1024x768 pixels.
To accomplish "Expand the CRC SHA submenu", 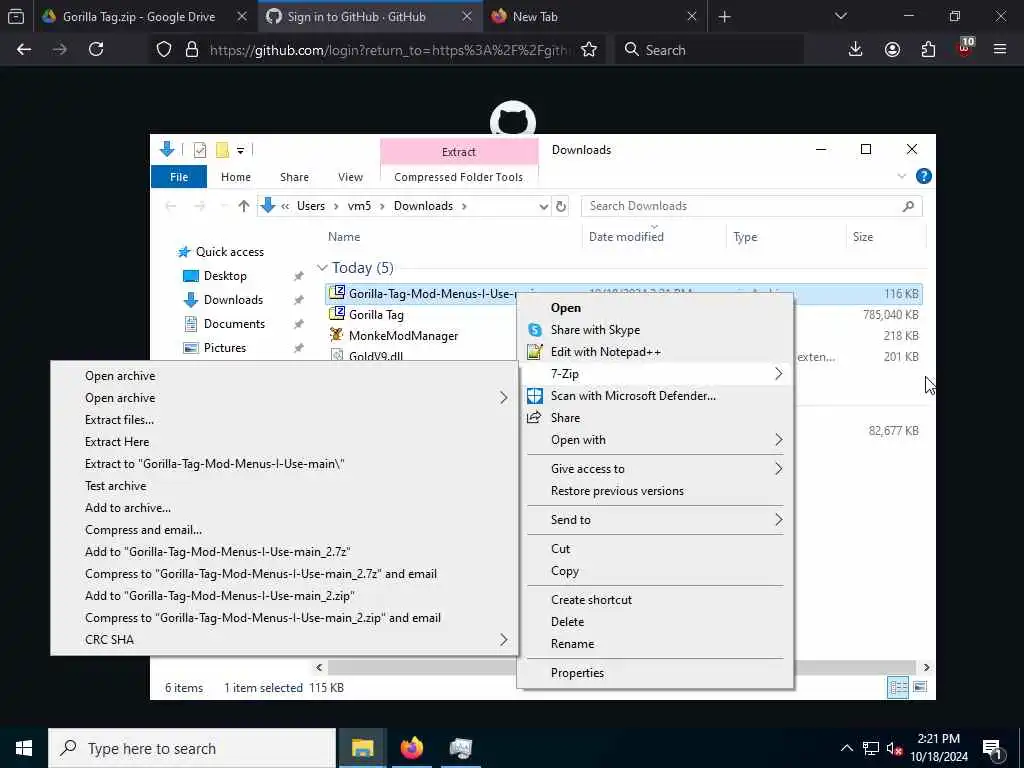I will pyautogui.click(x=284, y=640).
